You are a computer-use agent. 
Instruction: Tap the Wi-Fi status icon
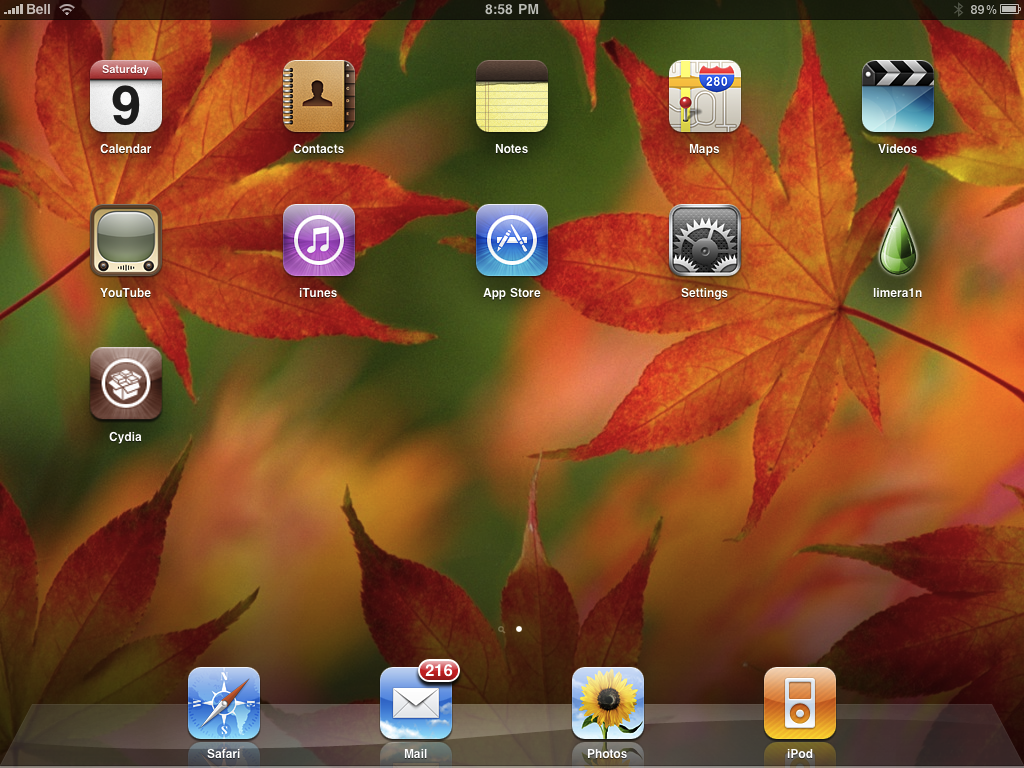(67, 9)
